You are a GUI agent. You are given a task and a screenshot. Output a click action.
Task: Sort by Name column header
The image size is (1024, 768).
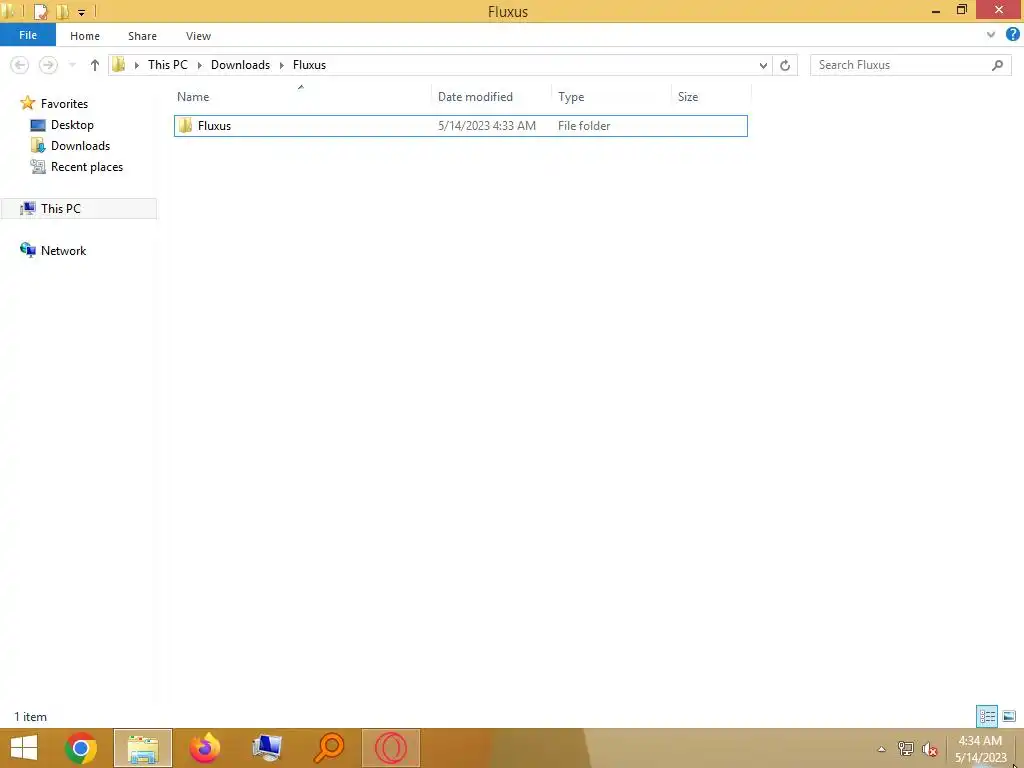302,97
